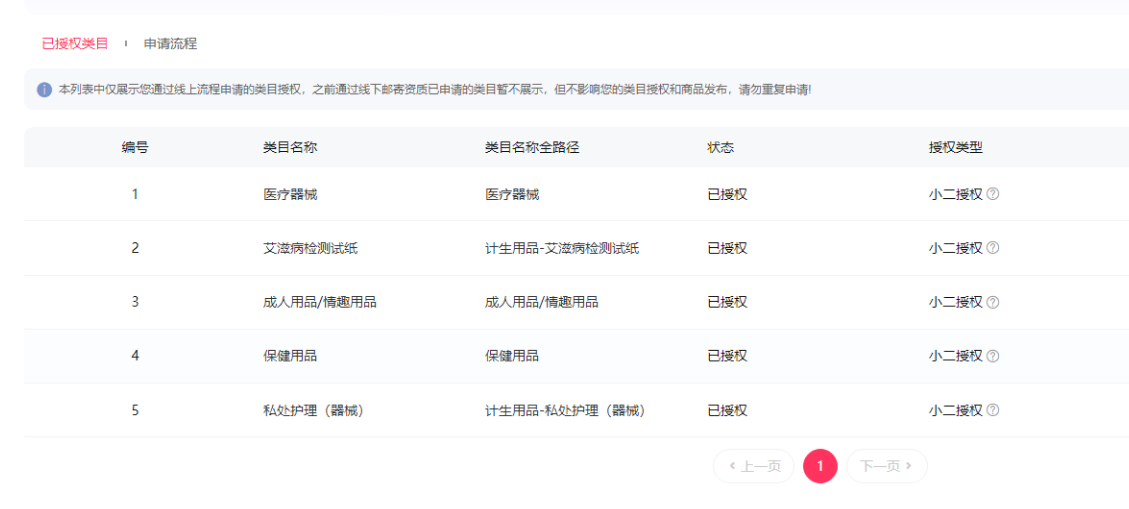Click the 状态 column header
Viewport: 1129px width, 509px height.
pyautogui.click(x=720, y=147)
